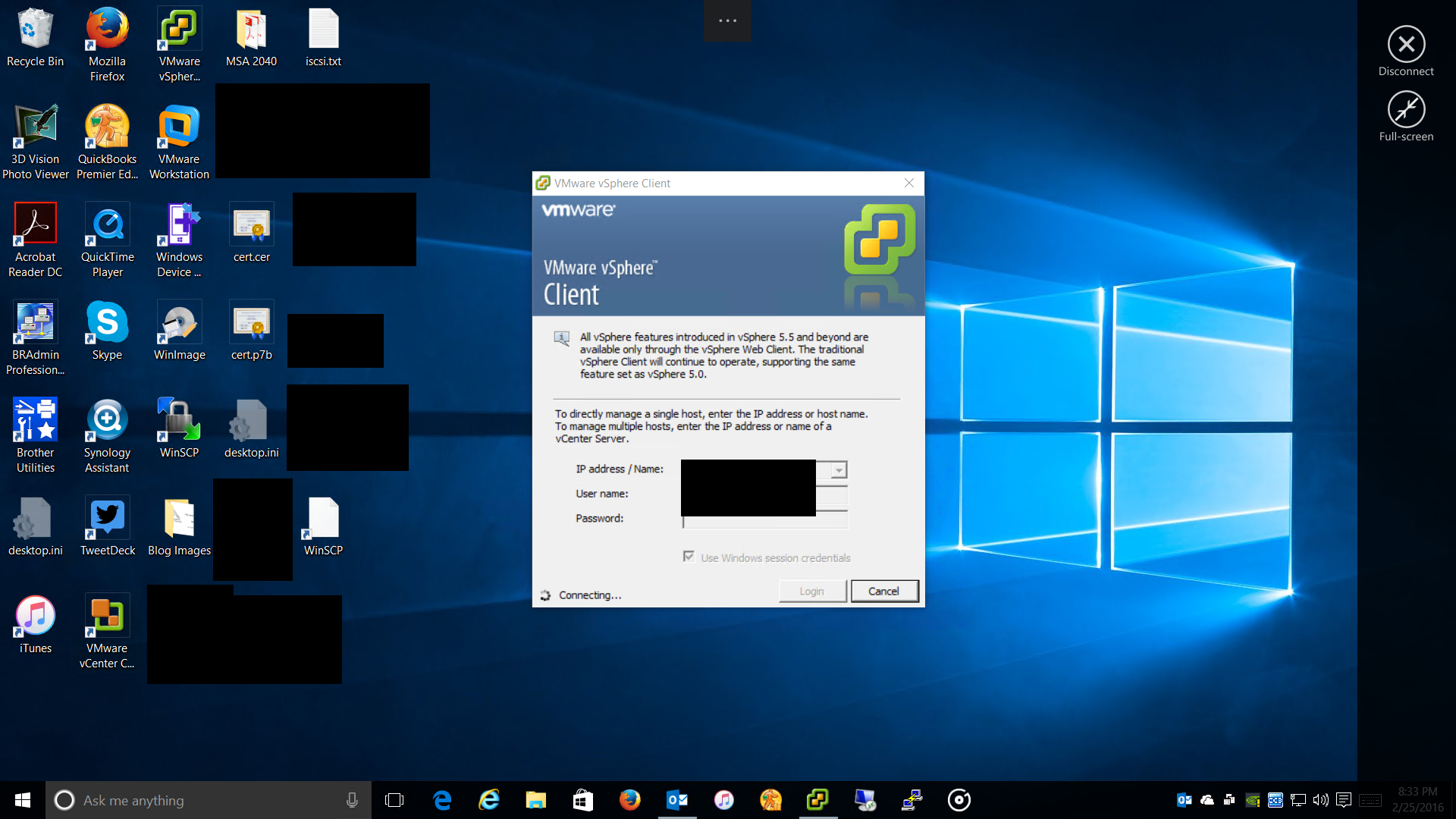Select QuickTime Player desktop icon
Viewport: 1456px width, 819px height.
(107, 240)
